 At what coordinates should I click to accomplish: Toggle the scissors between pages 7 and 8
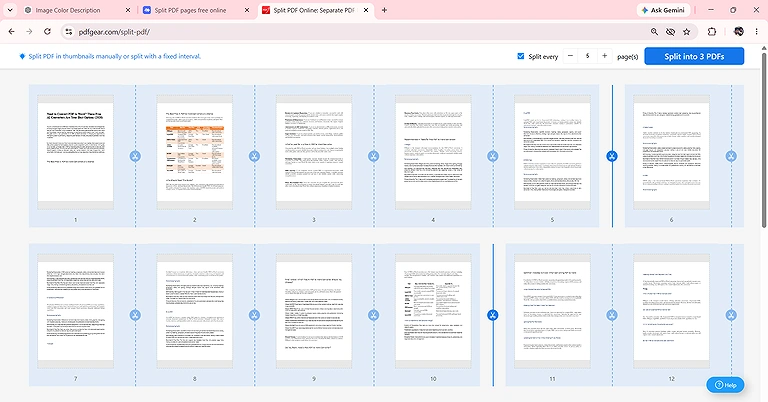135,315
